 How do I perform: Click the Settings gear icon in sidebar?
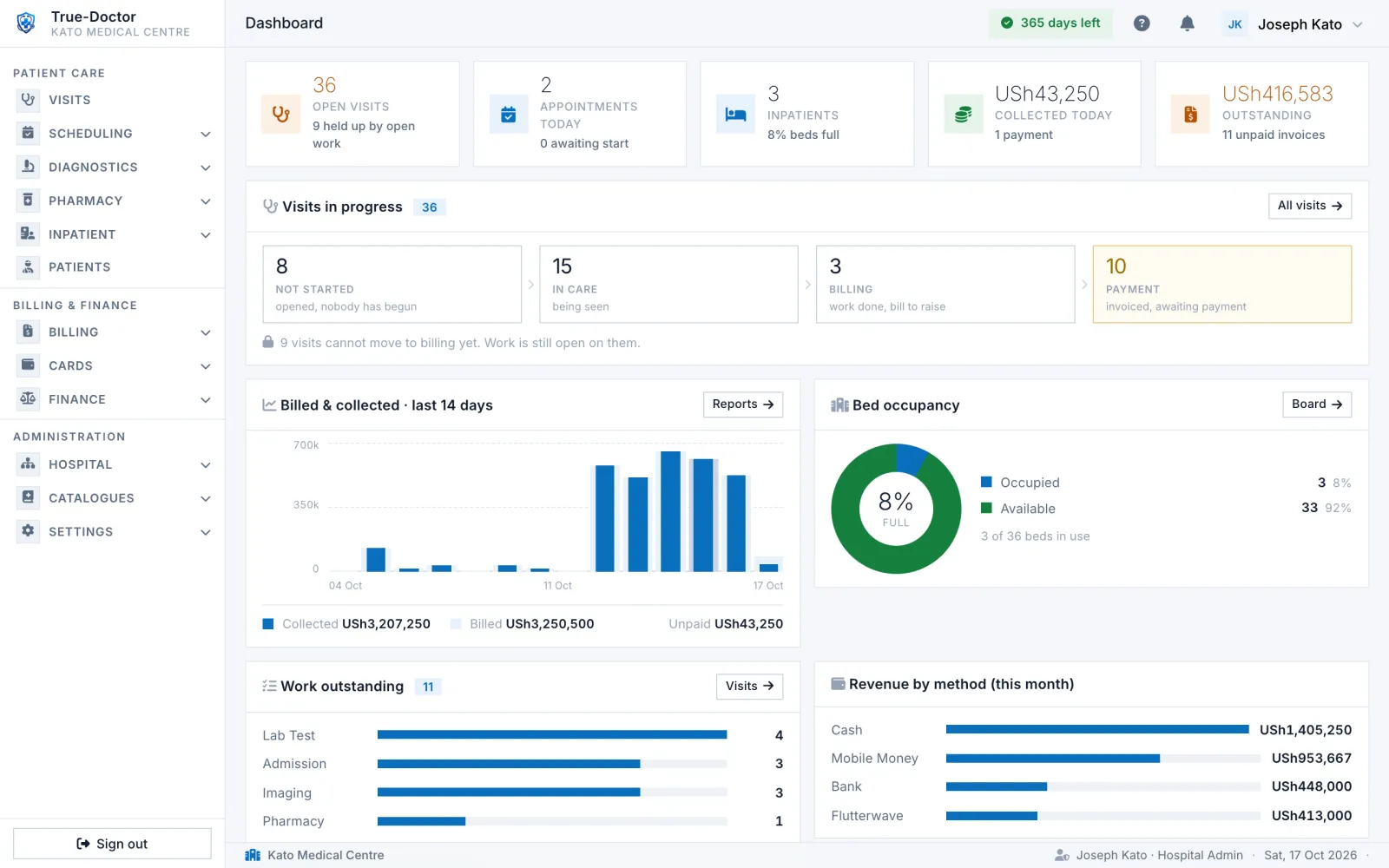(28, 531)
